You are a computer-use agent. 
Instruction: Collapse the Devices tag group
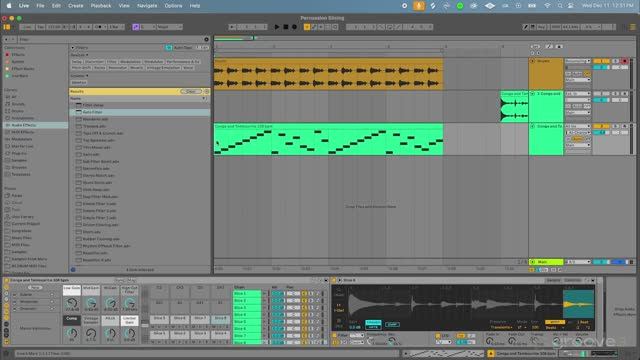tap(87, 55)
